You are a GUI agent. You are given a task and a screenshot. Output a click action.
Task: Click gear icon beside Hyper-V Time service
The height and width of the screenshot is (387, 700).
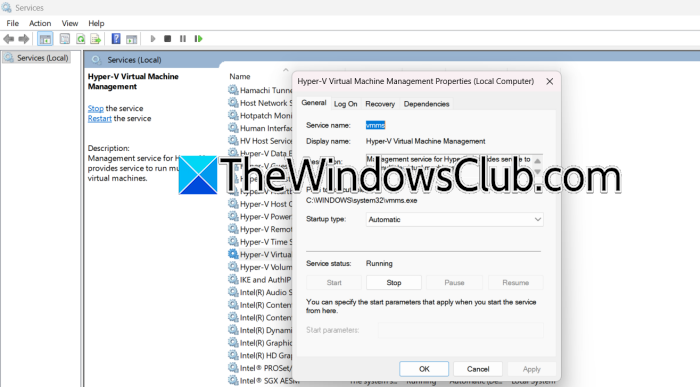[233, 241]
